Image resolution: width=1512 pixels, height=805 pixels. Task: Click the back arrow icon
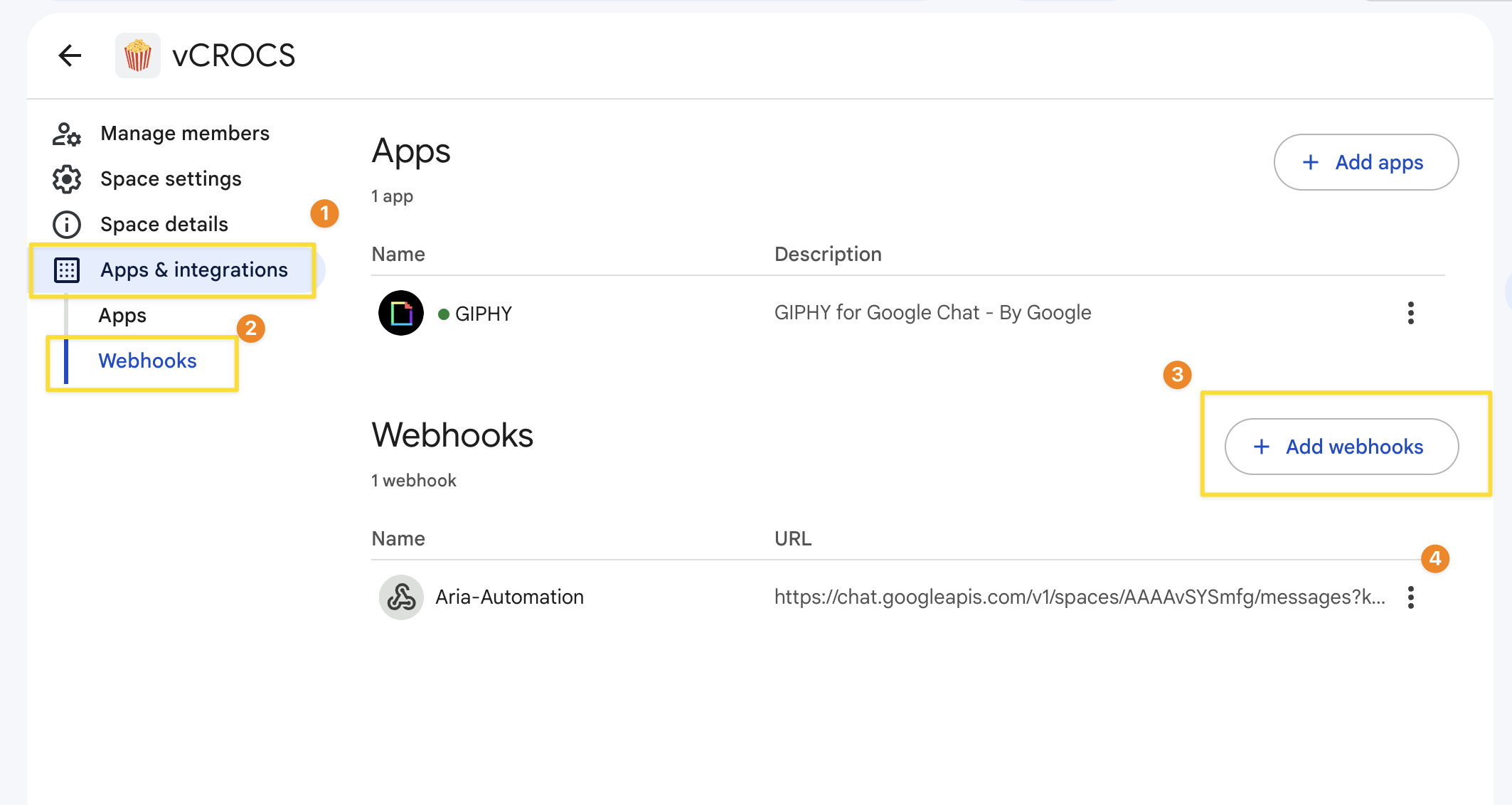tap(70, 55)
